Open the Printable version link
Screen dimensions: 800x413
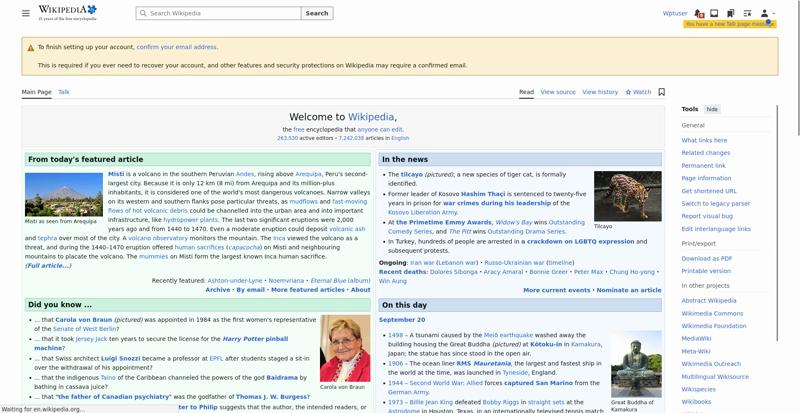coord(706,271)
